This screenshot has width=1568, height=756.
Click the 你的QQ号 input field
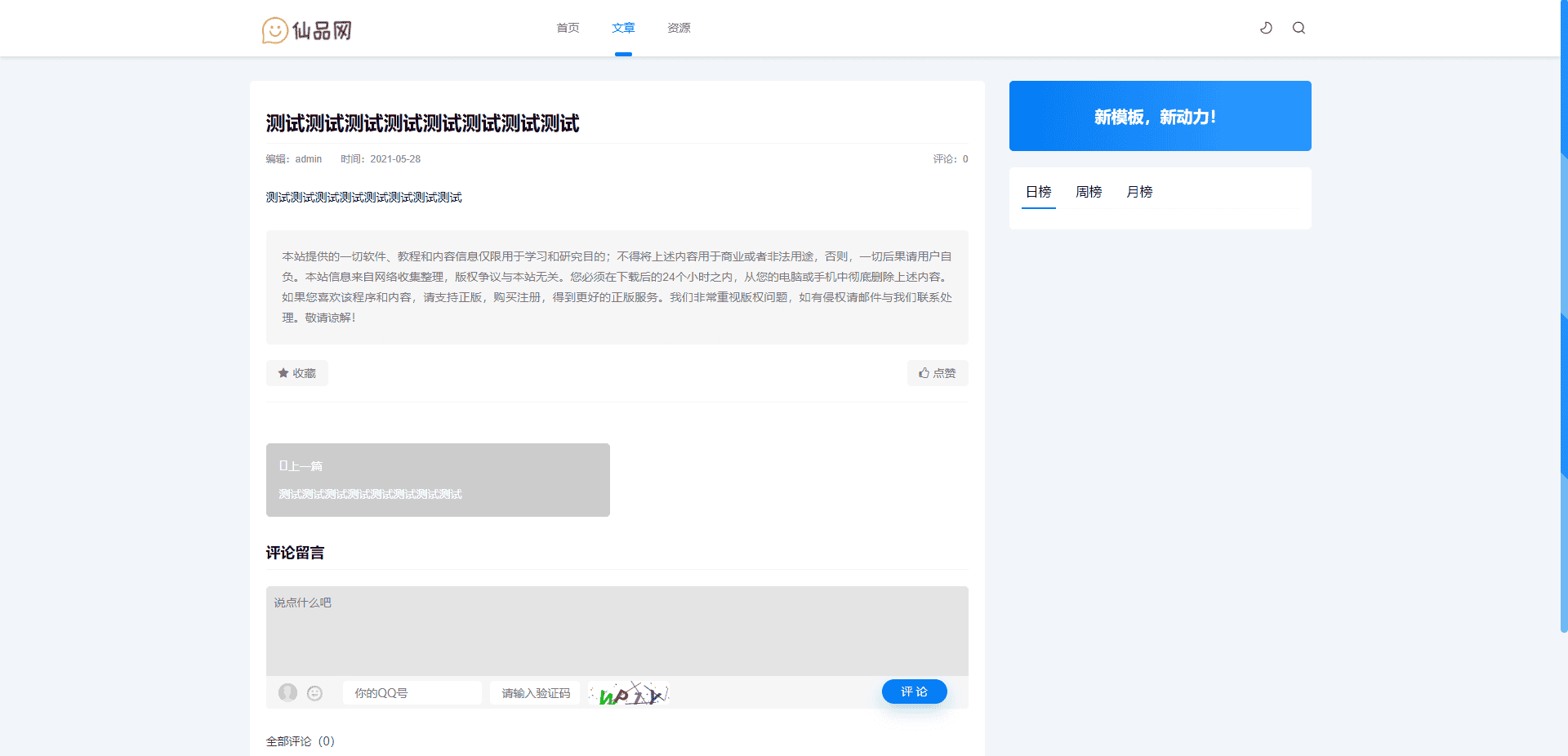[412, 693]
